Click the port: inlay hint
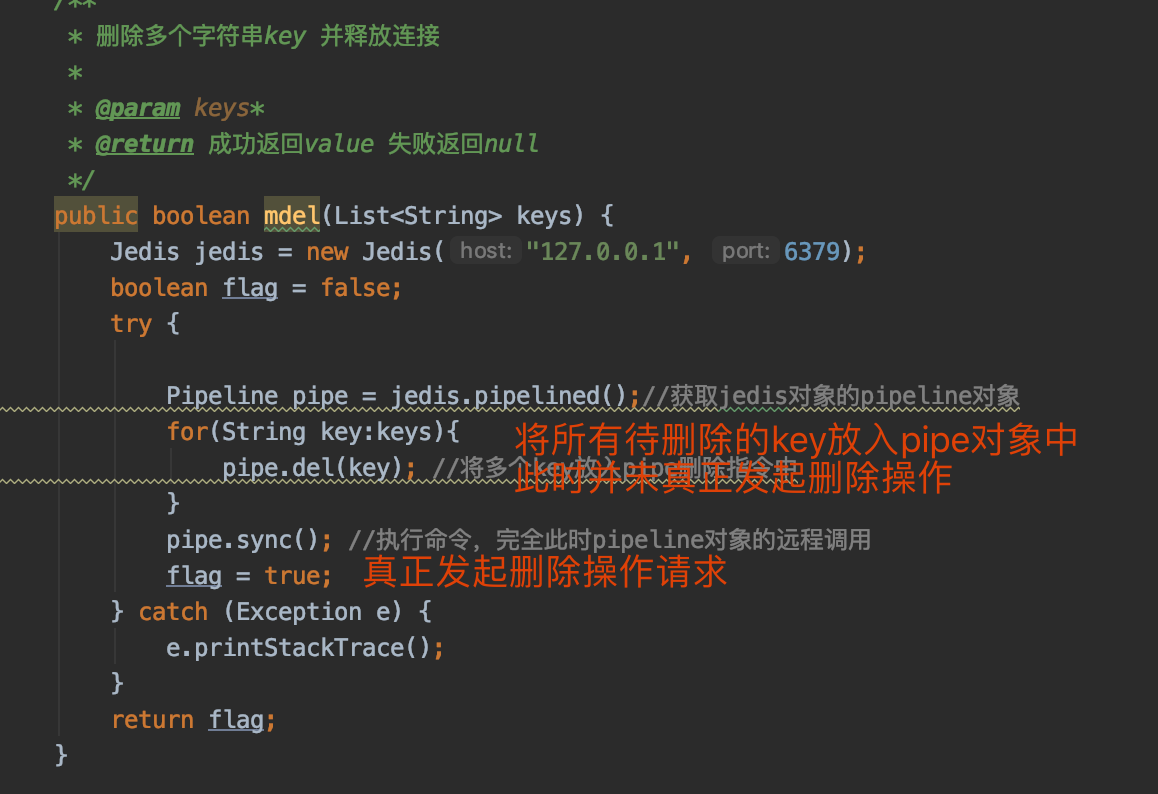Viewport: 1158px width, 794px height. pyautogui.click(x=746, y=251)
